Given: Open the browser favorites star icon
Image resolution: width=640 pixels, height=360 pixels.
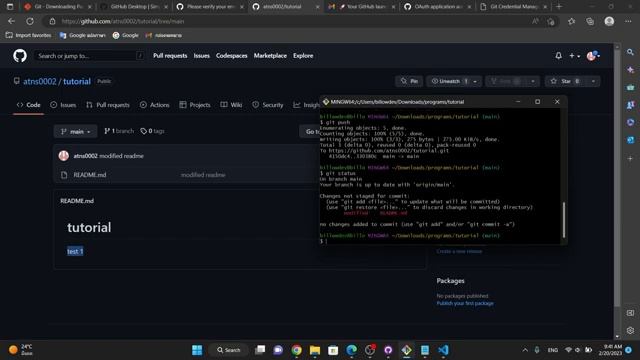Looking at the screenshot, I should point(571,21).
